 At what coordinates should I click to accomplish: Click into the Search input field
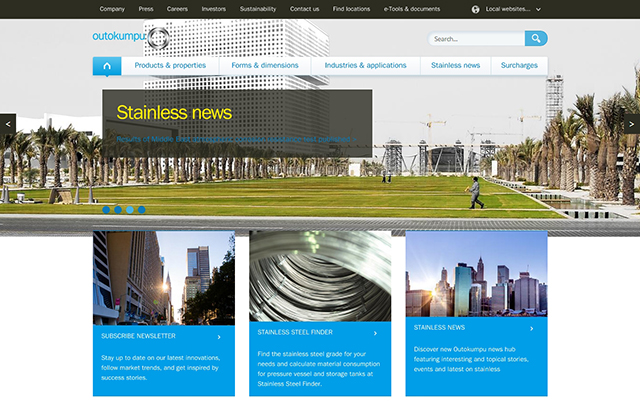(x=478, y=39)
